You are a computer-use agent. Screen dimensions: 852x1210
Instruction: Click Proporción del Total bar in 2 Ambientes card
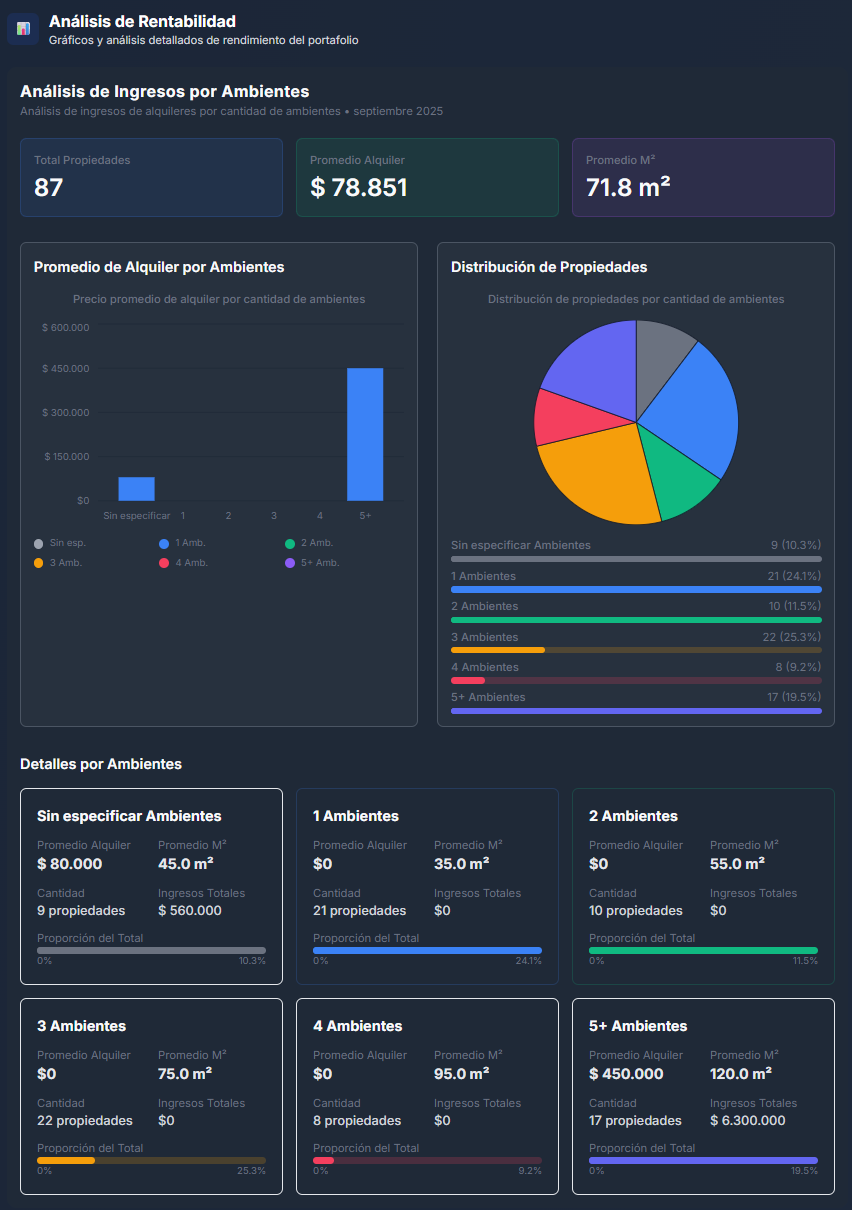click(x=703, y=950)
